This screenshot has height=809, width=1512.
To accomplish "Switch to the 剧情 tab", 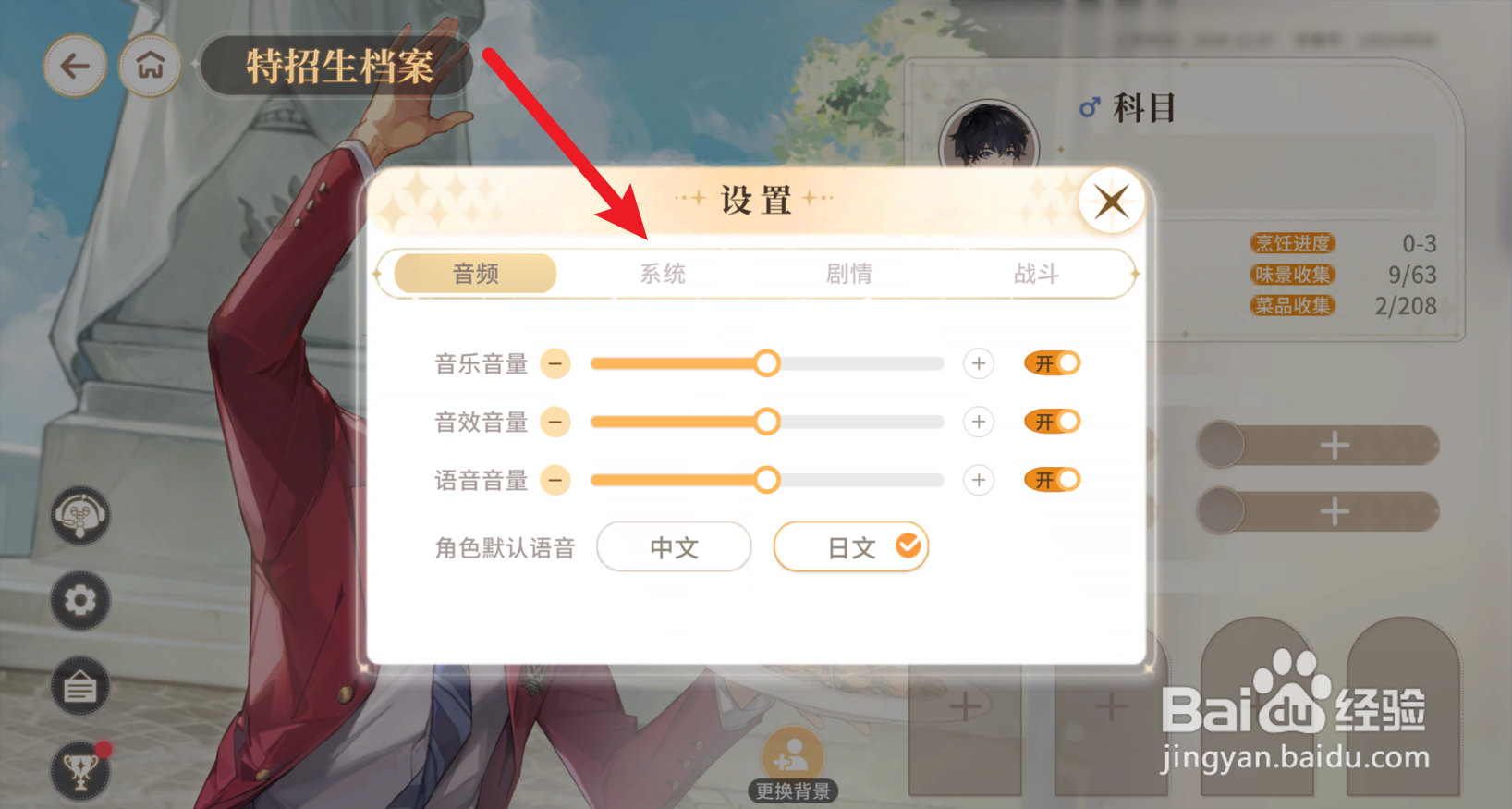I will [x=849, y=274].
